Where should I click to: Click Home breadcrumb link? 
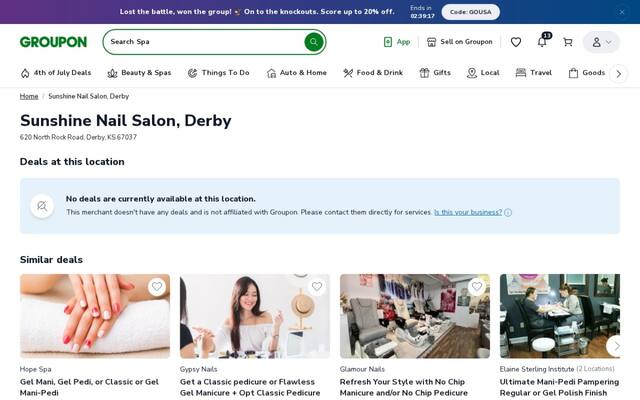[x=29, y=96]
